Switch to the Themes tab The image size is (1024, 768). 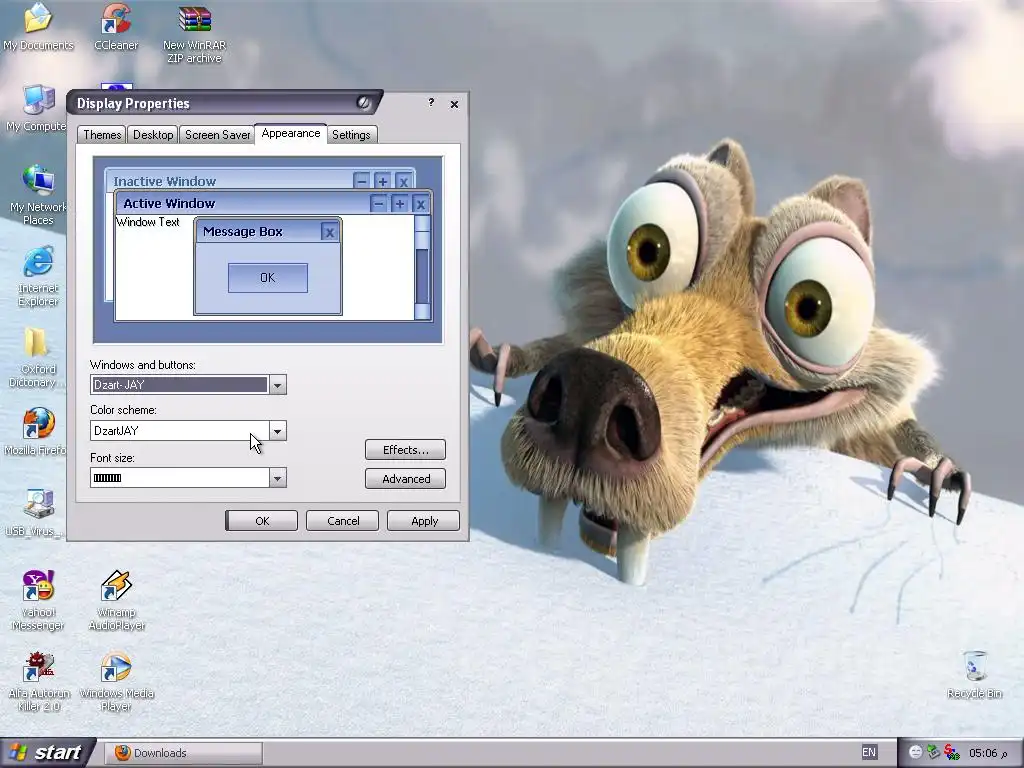point(102,135)
